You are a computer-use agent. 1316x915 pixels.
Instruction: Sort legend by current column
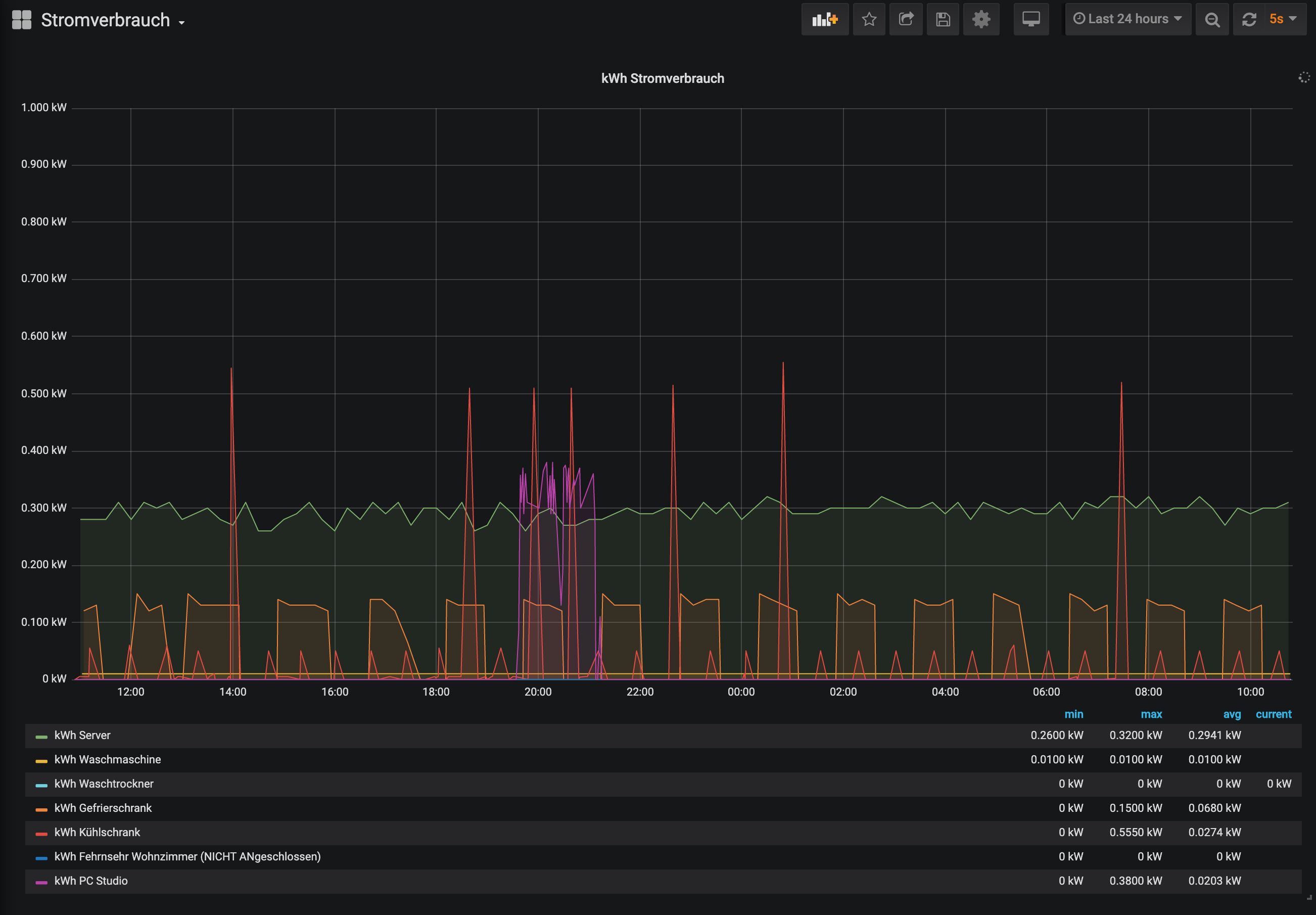click(1273, 714)
